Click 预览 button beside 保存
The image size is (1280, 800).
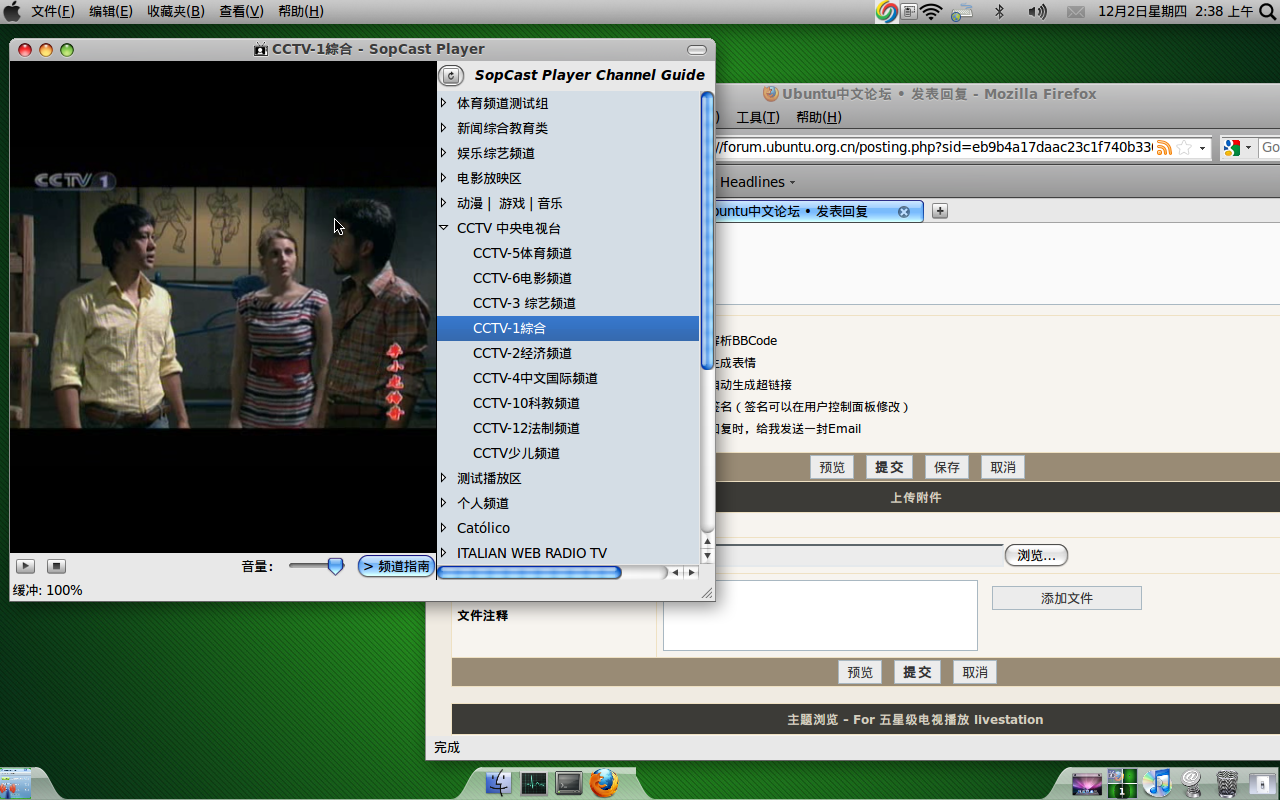tap(832, 467)
